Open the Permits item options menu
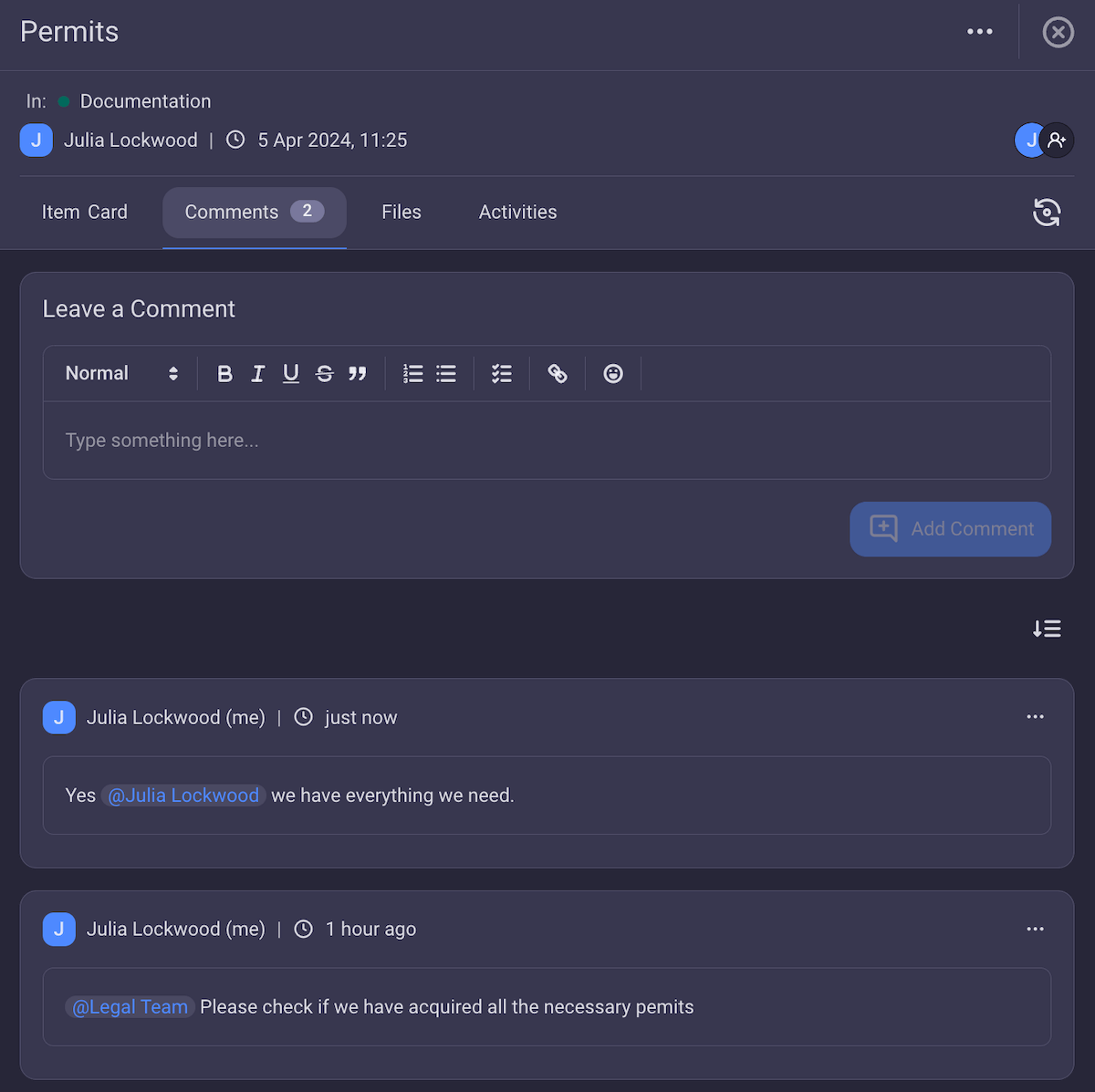 tap(979, 31)
